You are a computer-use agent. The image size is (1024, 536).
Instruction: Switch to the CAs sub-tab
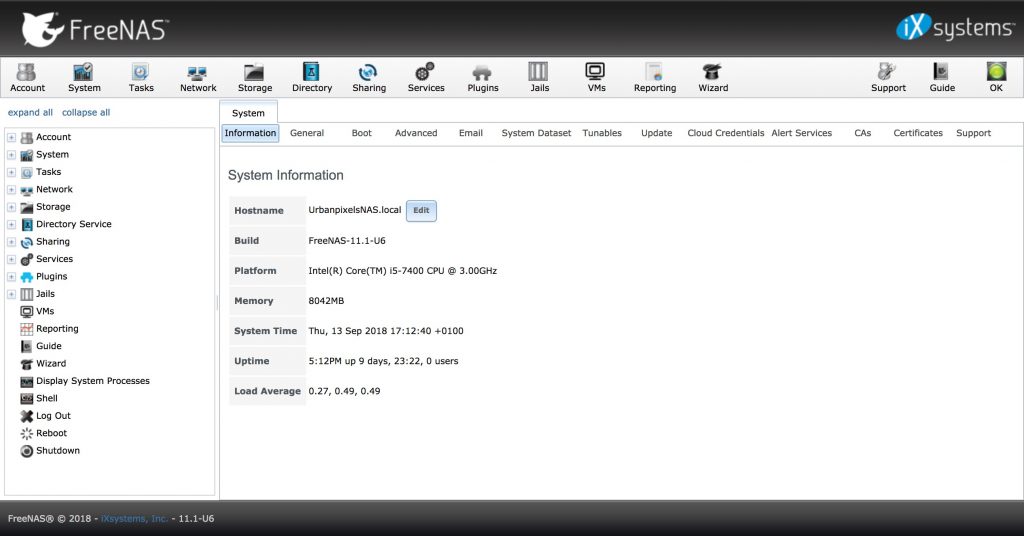[x=863, y=133]
